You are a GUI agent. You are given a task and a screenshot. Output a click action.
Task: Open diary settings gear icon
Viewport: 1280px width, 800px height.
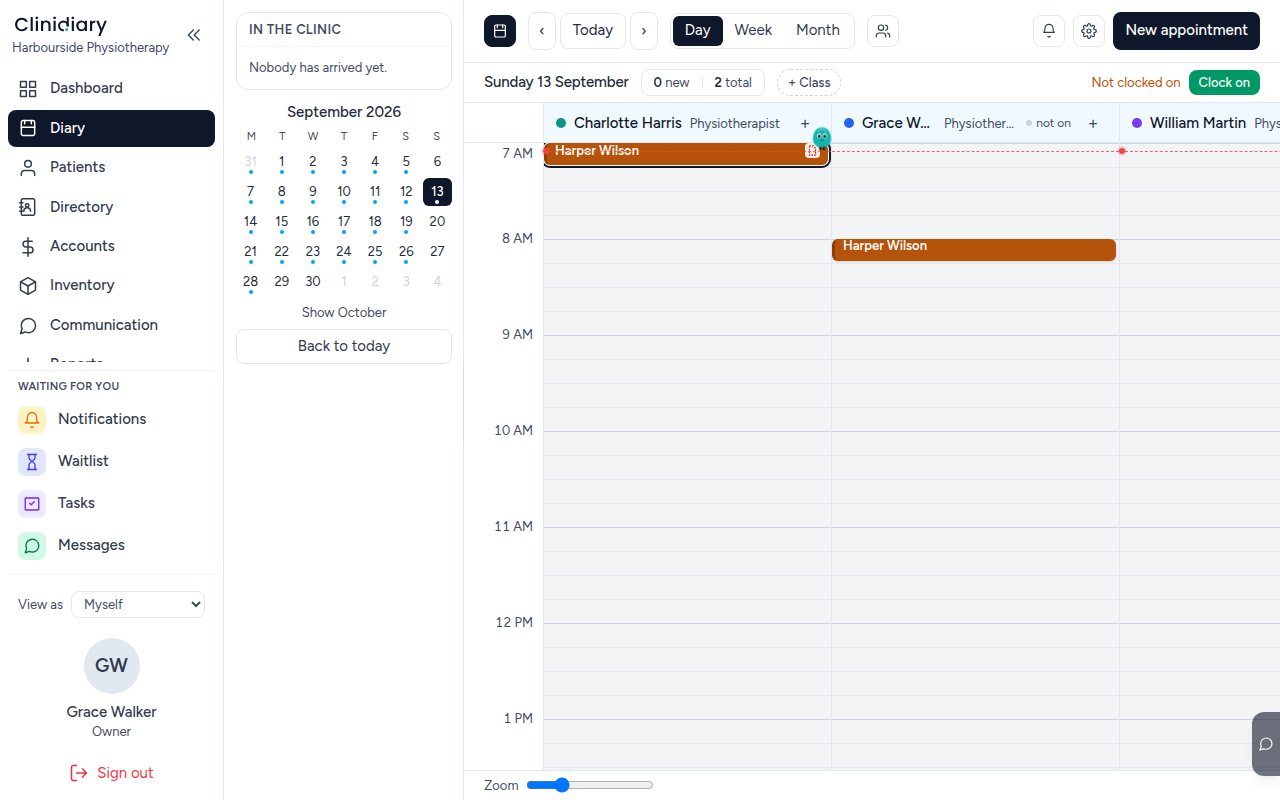click(1089, 31)
